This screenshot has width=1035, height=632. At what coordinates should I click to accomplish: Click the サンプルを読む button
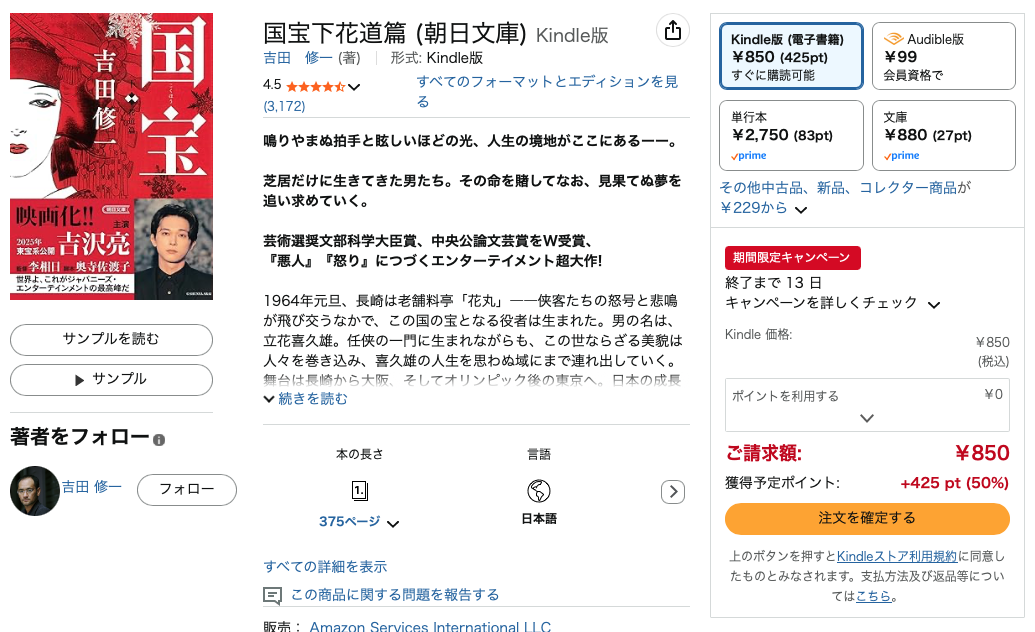(111, 339)
